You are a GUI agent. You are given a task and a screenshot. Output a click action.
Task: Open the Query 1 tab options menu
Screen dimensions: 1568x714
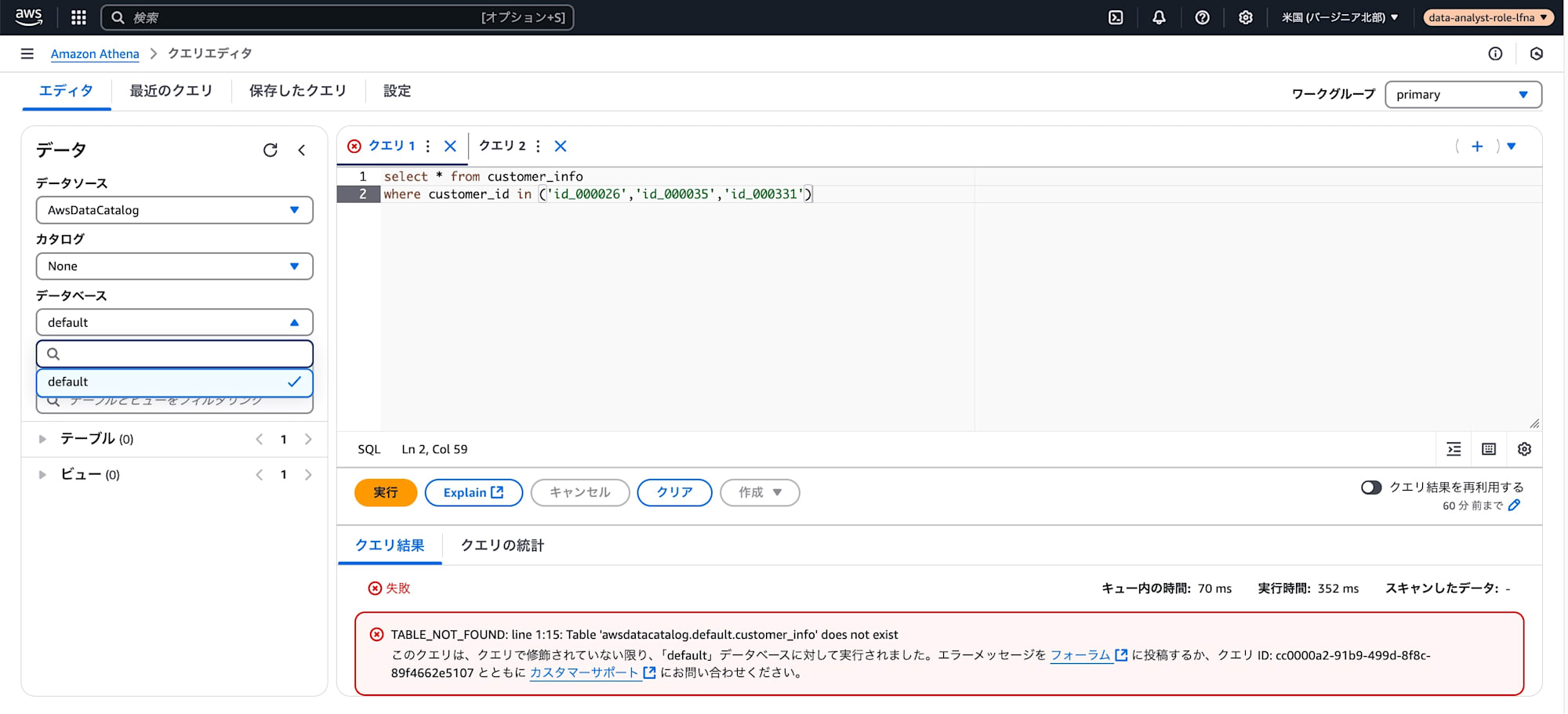(427, 146)
